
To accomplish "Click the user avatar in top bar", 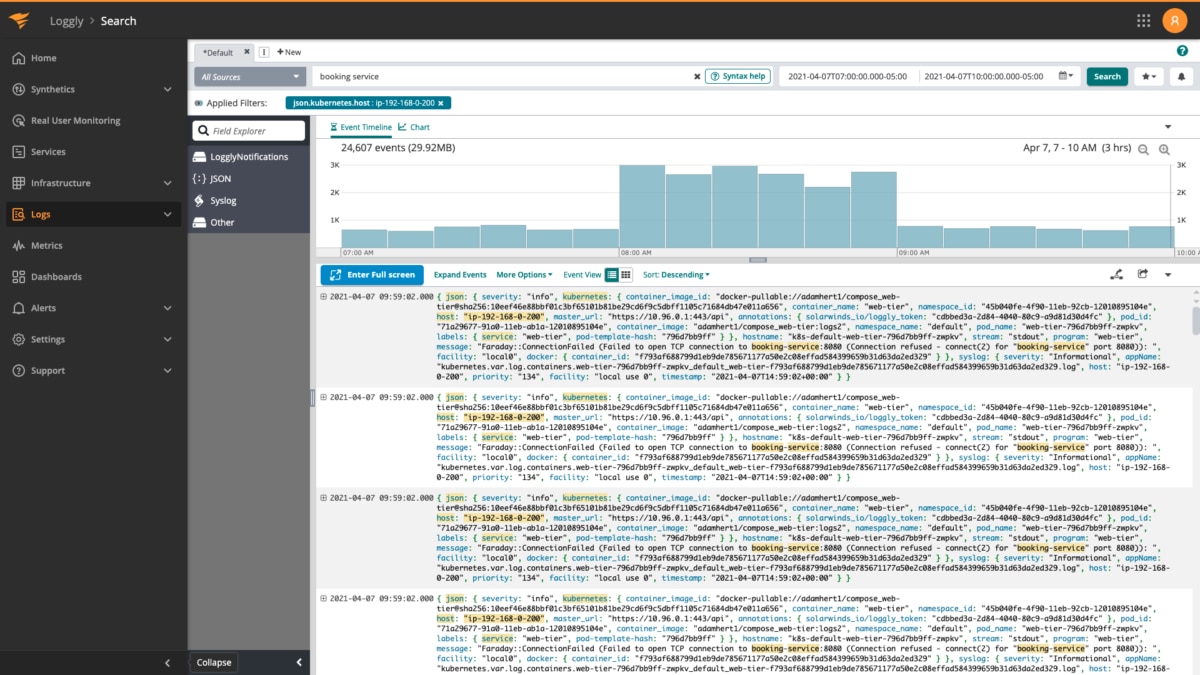I will coord(1174,21).
